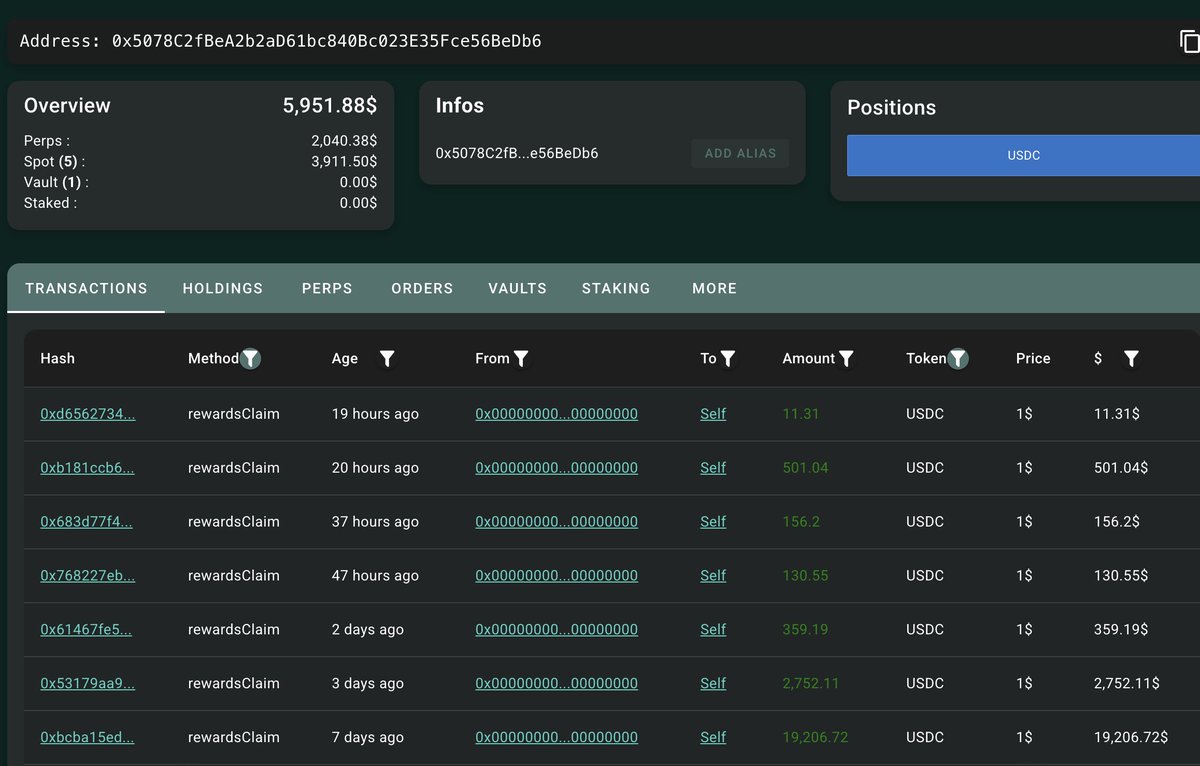This screenshot has height=766, width=1200.
Task: Click the Vault (1) label
Action: tap(56, 182)
